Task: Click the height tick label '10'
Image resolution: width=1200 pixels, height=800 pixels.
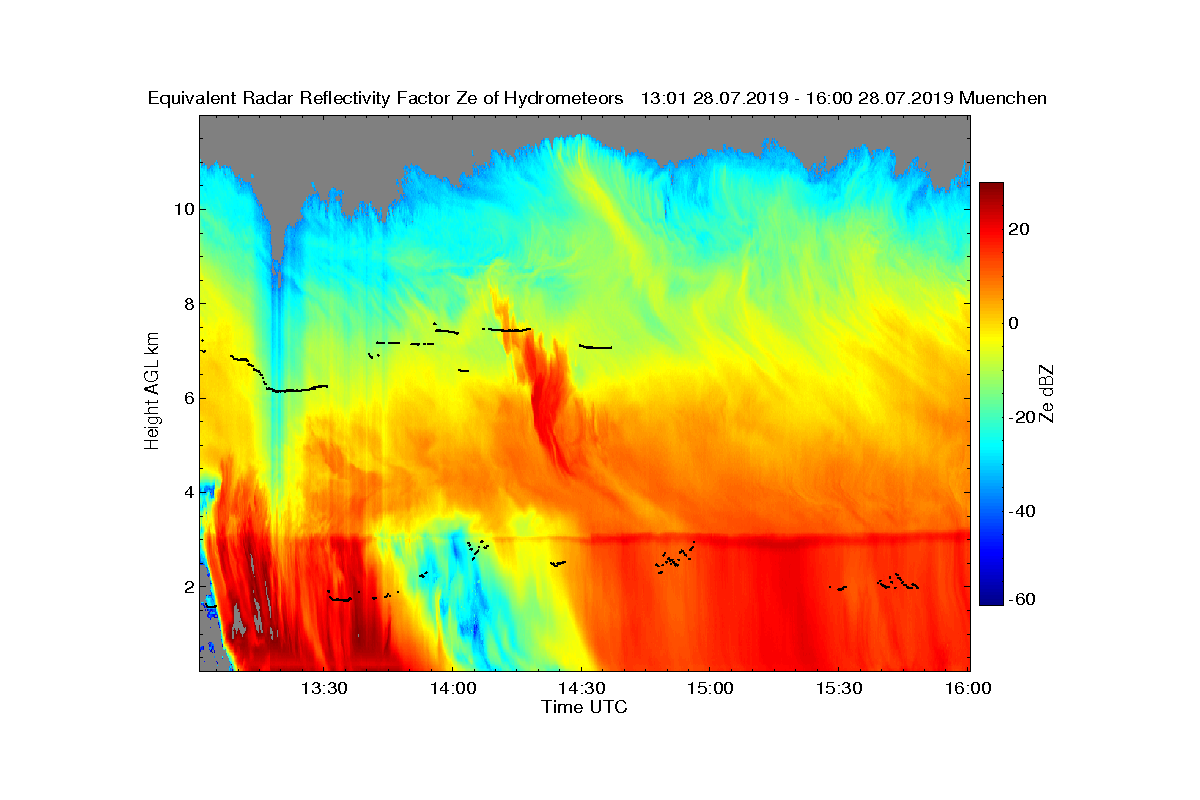Action: pyautogui.click(x=183, y=209)
